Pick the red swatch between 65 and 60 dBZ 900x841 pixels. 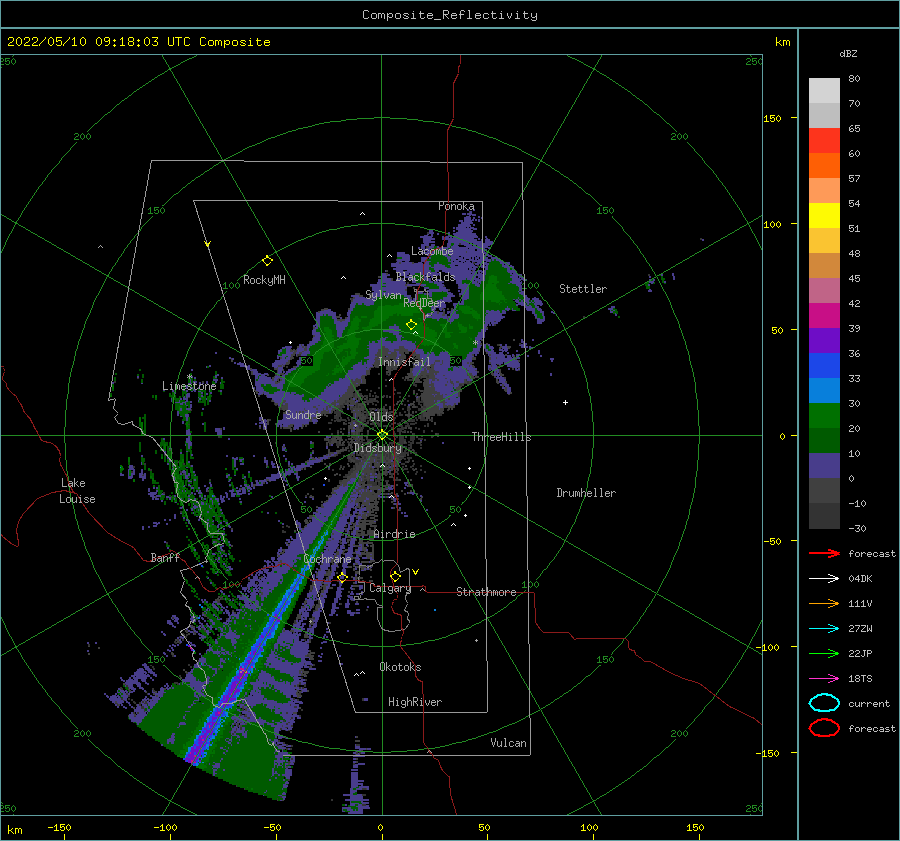pos(824,141)
